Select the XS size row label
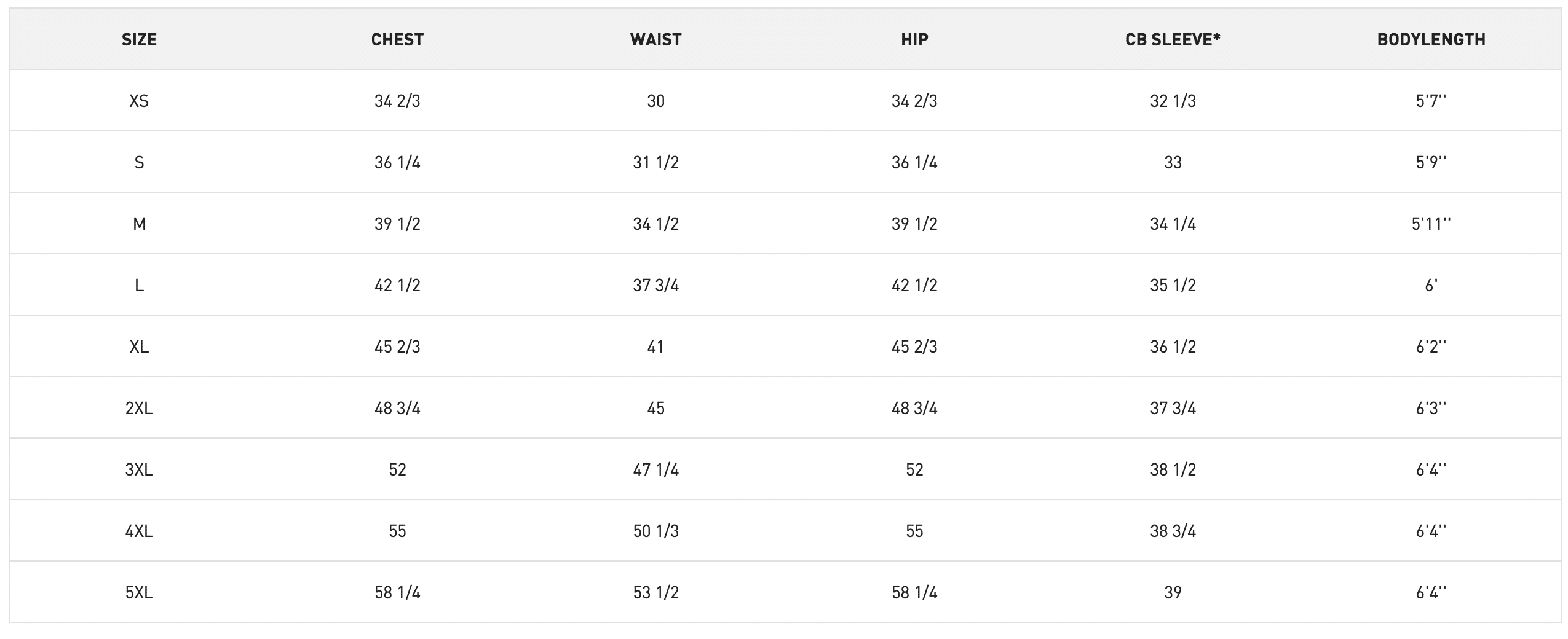The image size is (1568, 639). [139, 101]
